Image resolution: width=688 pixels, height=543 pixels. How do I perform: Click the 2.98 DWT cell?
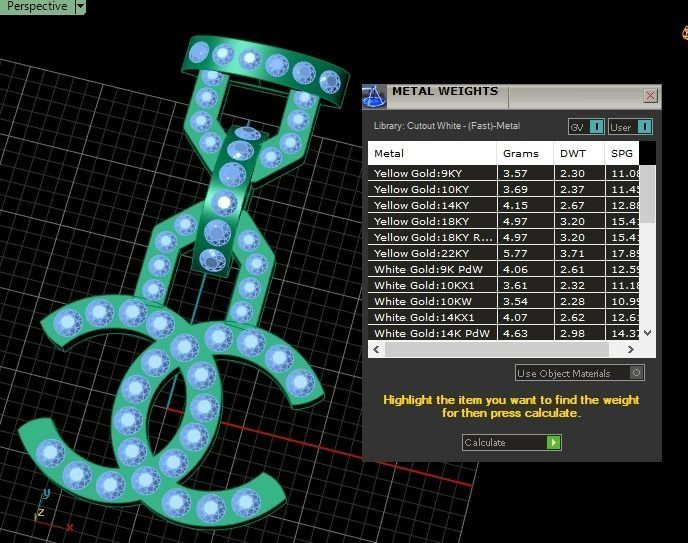(579, 333)
